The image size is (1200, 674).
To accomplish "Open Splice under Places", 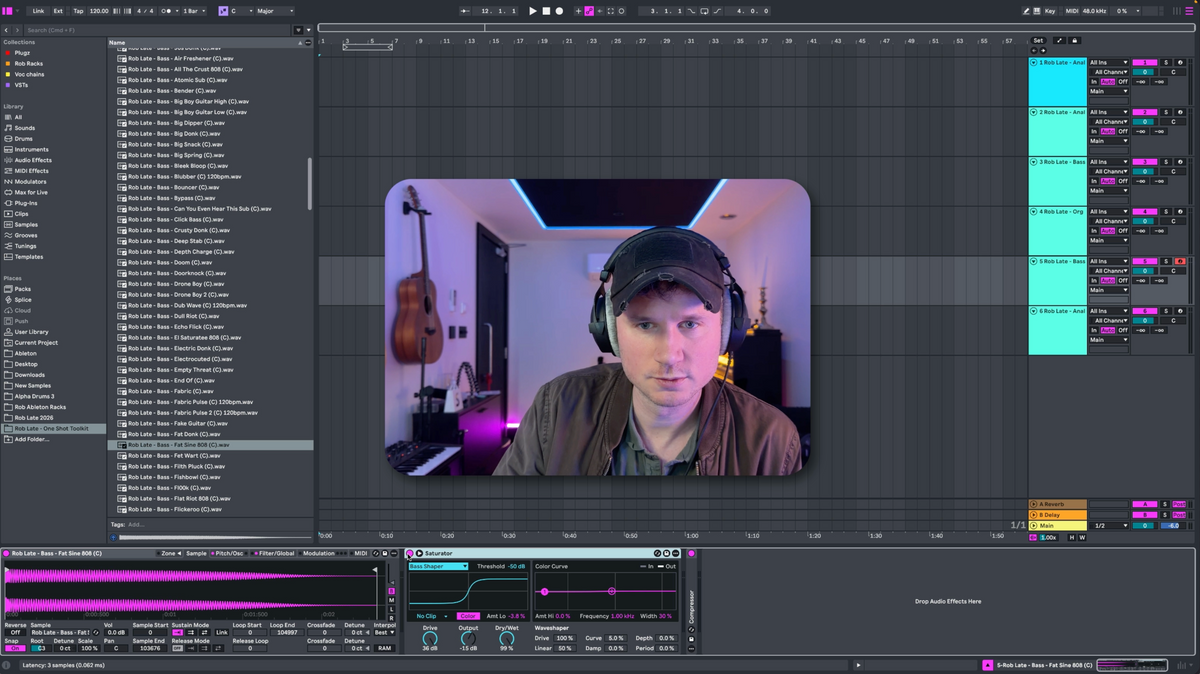I will (x=22, y=299).
